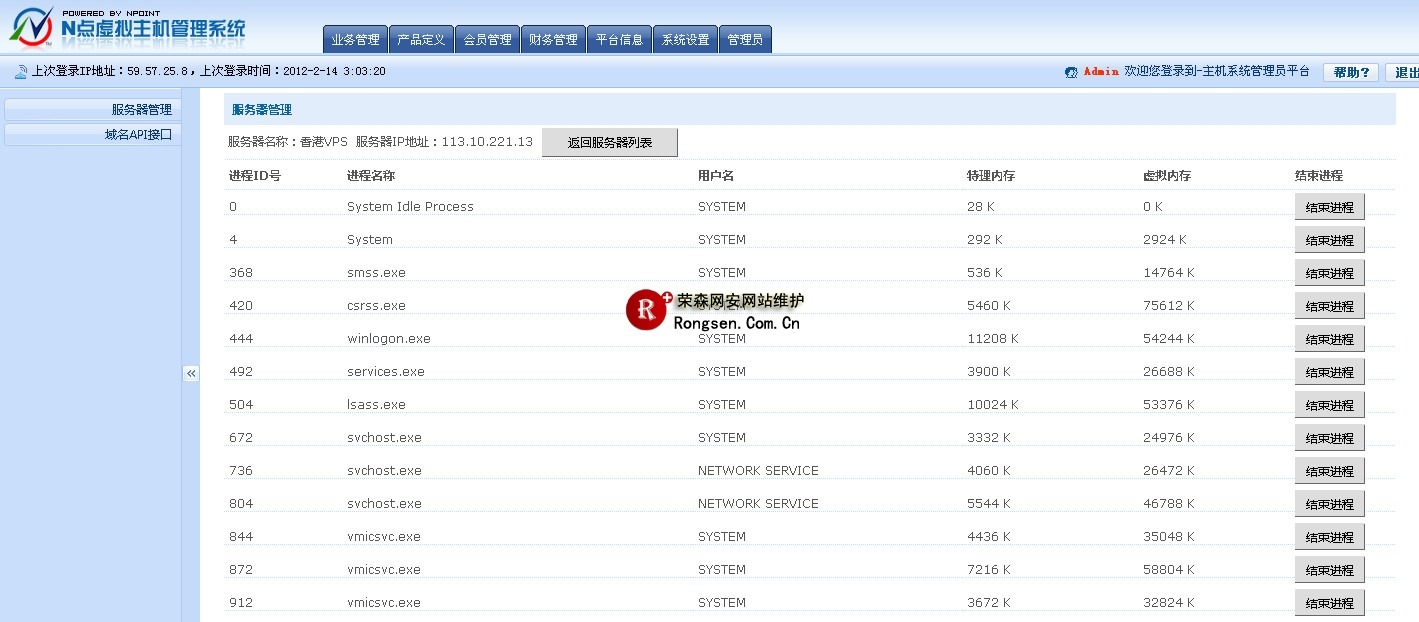Select the 平台信息 tab
Screen dimensions: 1419x622
click(619, 40)
